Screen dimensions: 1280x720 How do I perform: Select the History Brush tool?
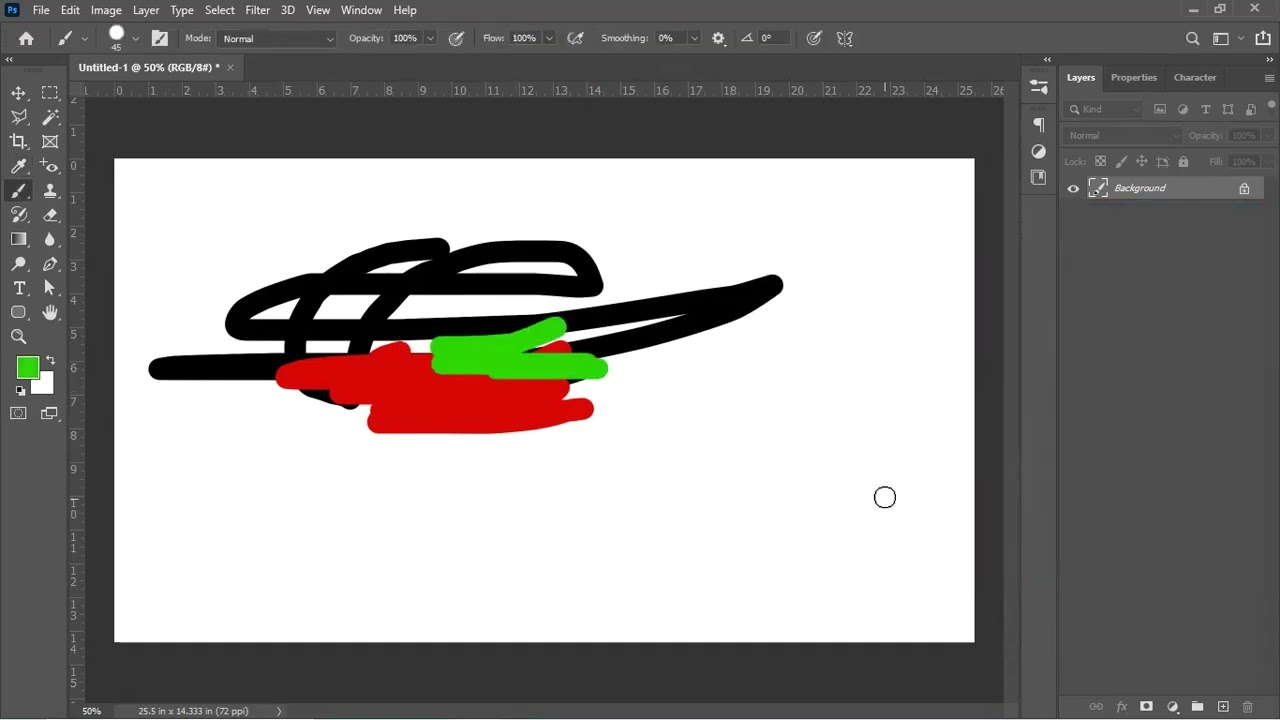19,215
